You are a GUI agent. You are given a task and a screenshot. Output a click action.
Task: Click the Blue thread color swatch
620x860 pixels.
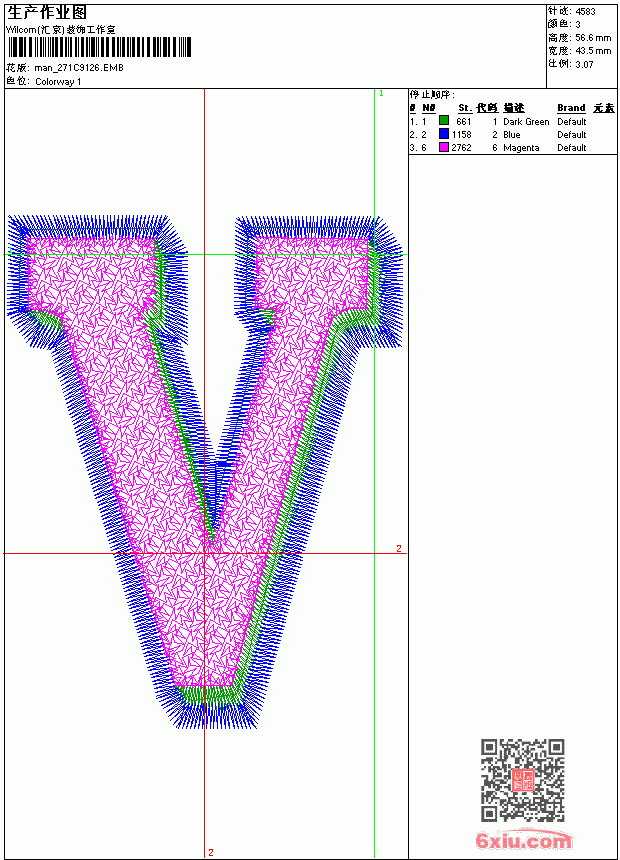point(444,133)
